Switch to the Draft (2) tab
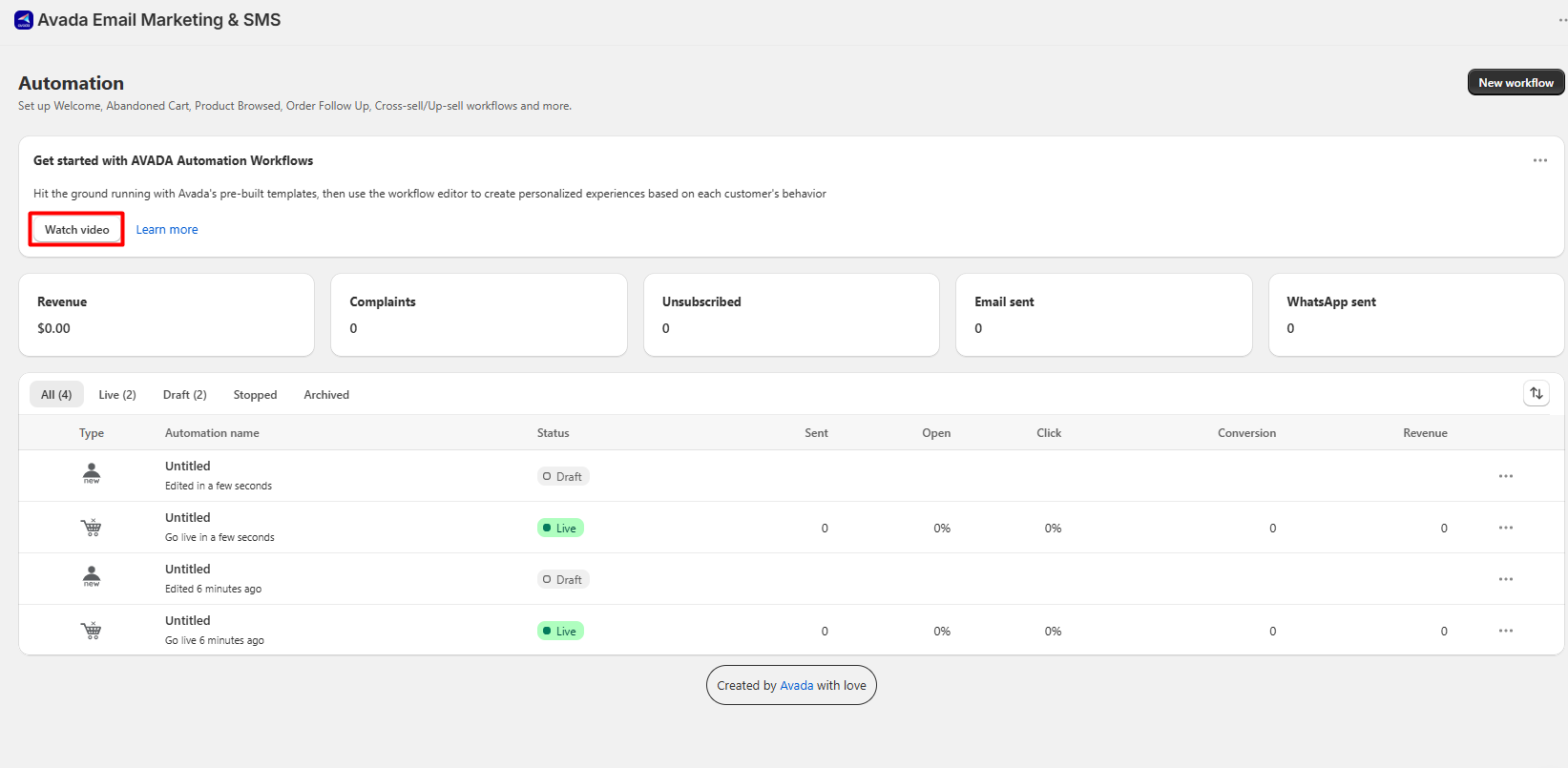Viewport: 1568px width, 768px height. pyautogui.click(x=185, y=394)
